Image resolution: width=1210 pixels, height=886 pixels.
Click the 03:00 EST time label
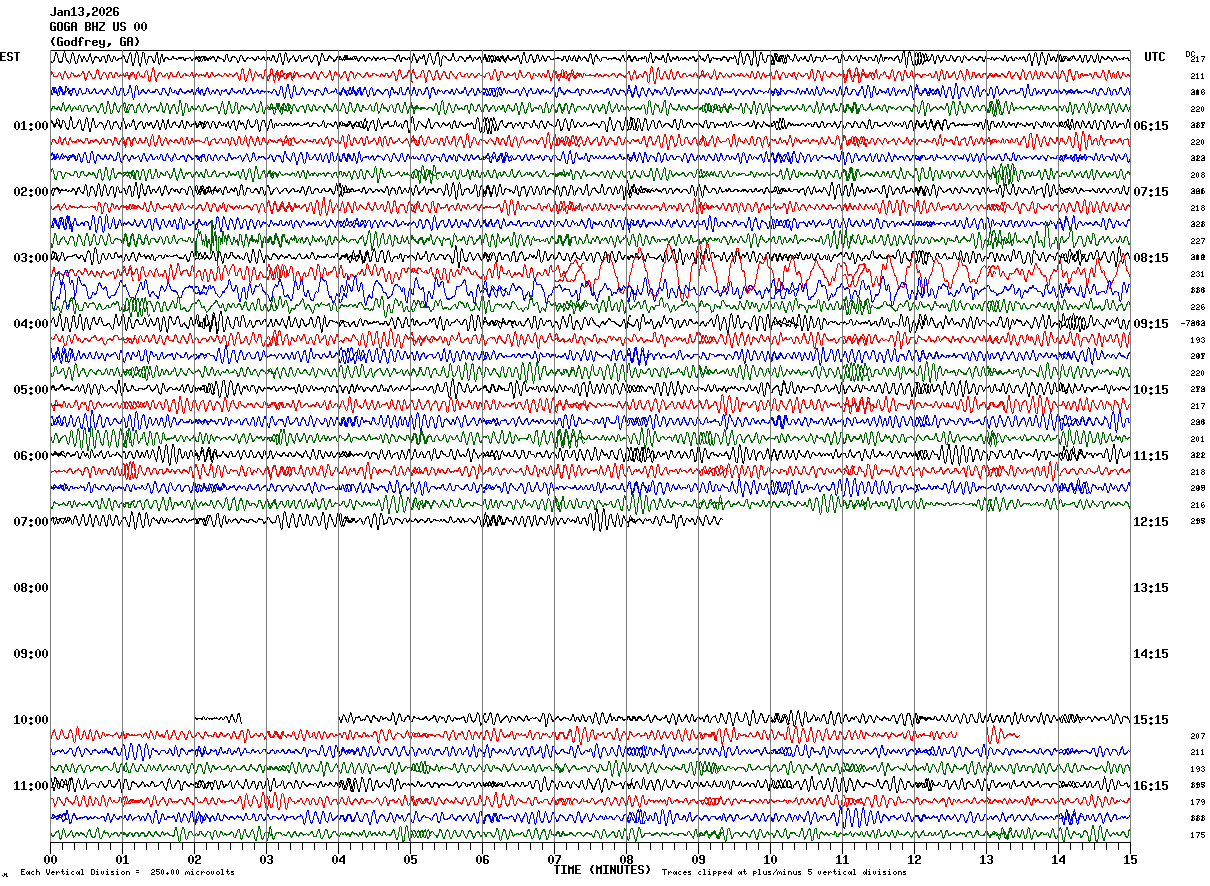click(x=31, y=258)
